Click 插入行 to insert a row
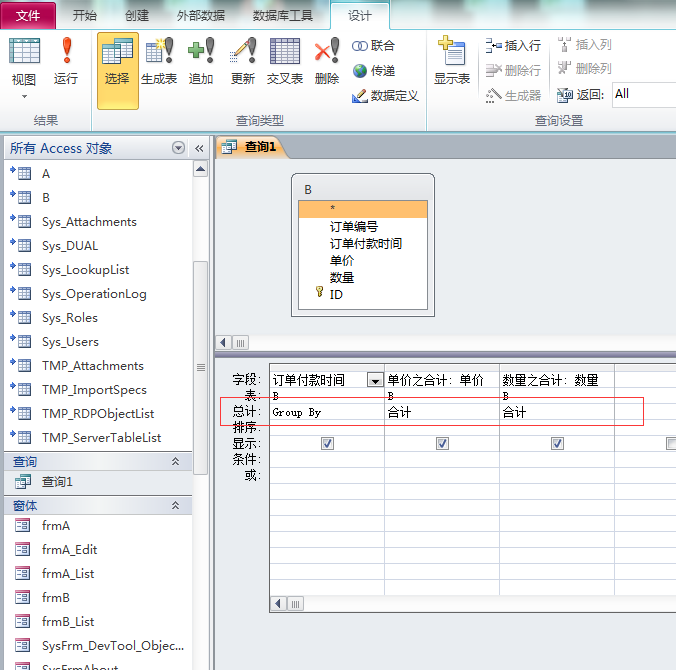676x670 pixels. [x=513, y=45]
